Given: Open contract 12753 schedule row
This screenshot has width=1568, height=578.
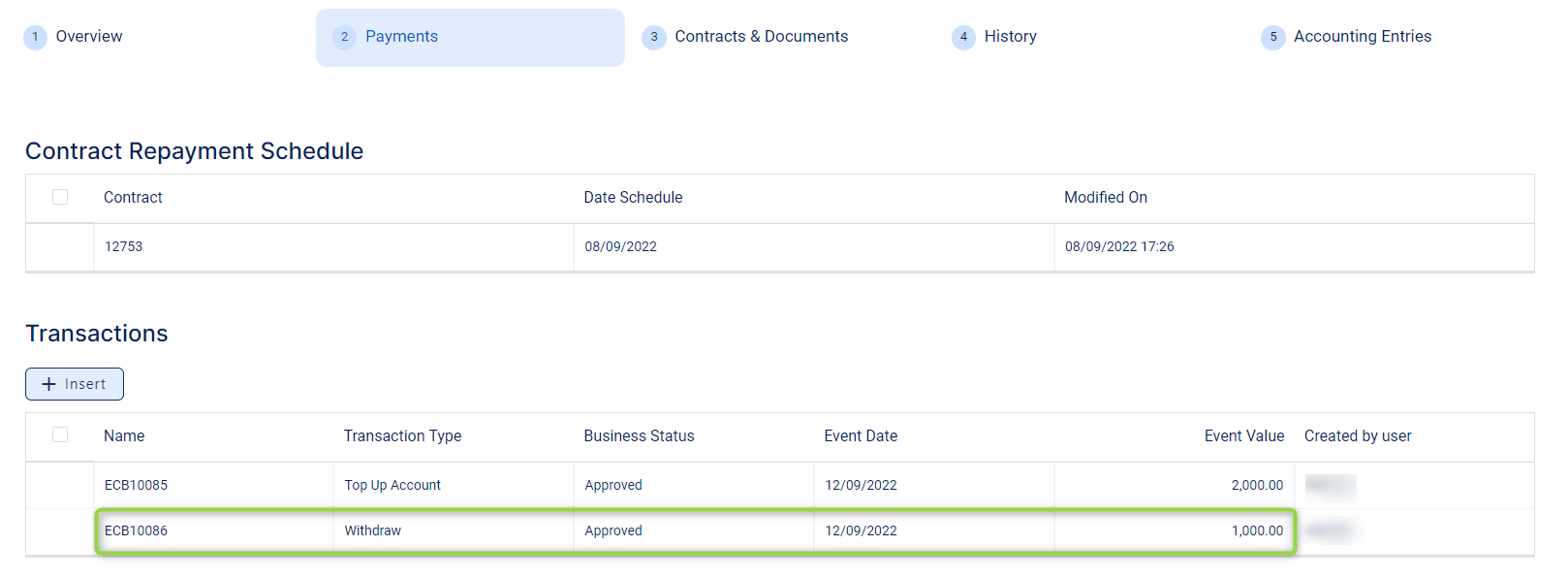Looking at the screenshot, I should point(124,247).
